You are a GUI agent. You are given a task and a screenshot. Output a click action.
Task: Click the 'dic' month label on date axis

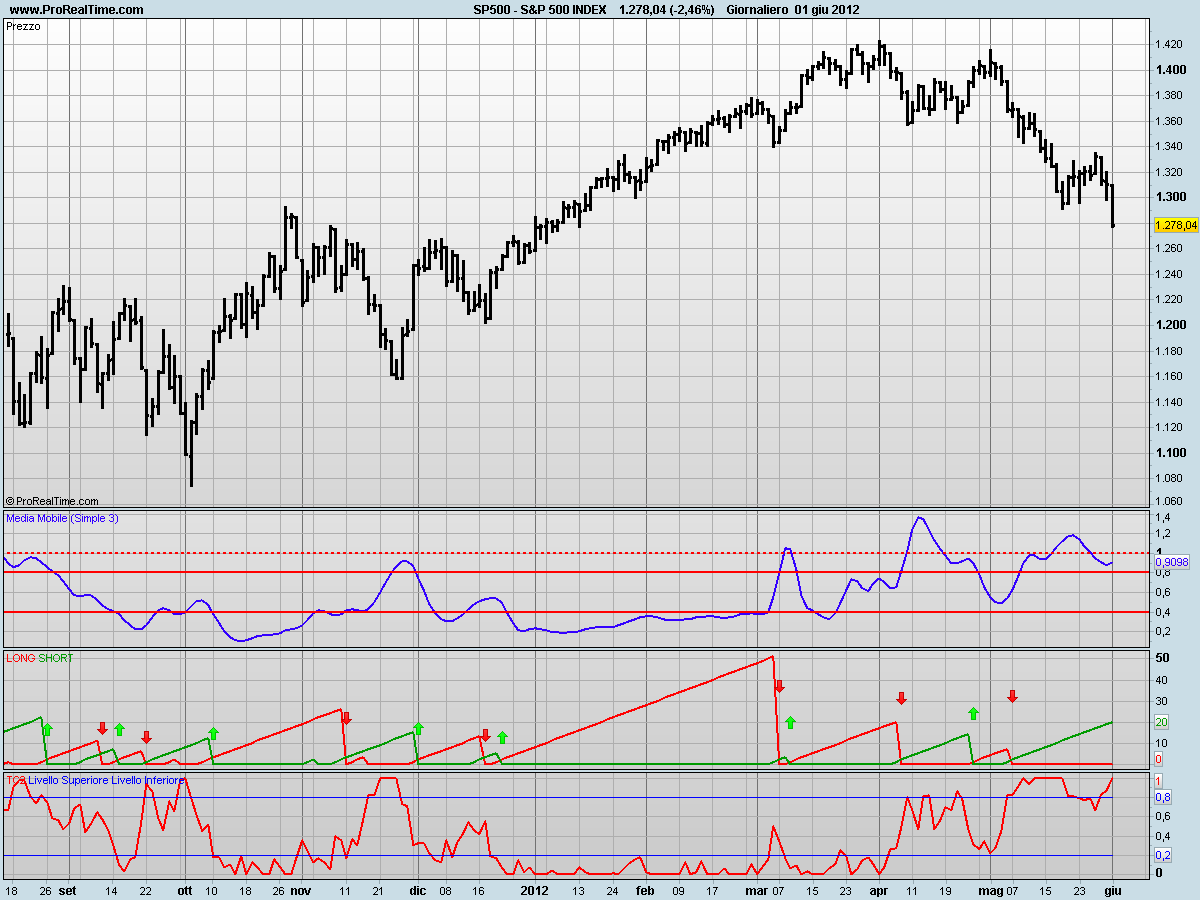(x=417, y=889)
